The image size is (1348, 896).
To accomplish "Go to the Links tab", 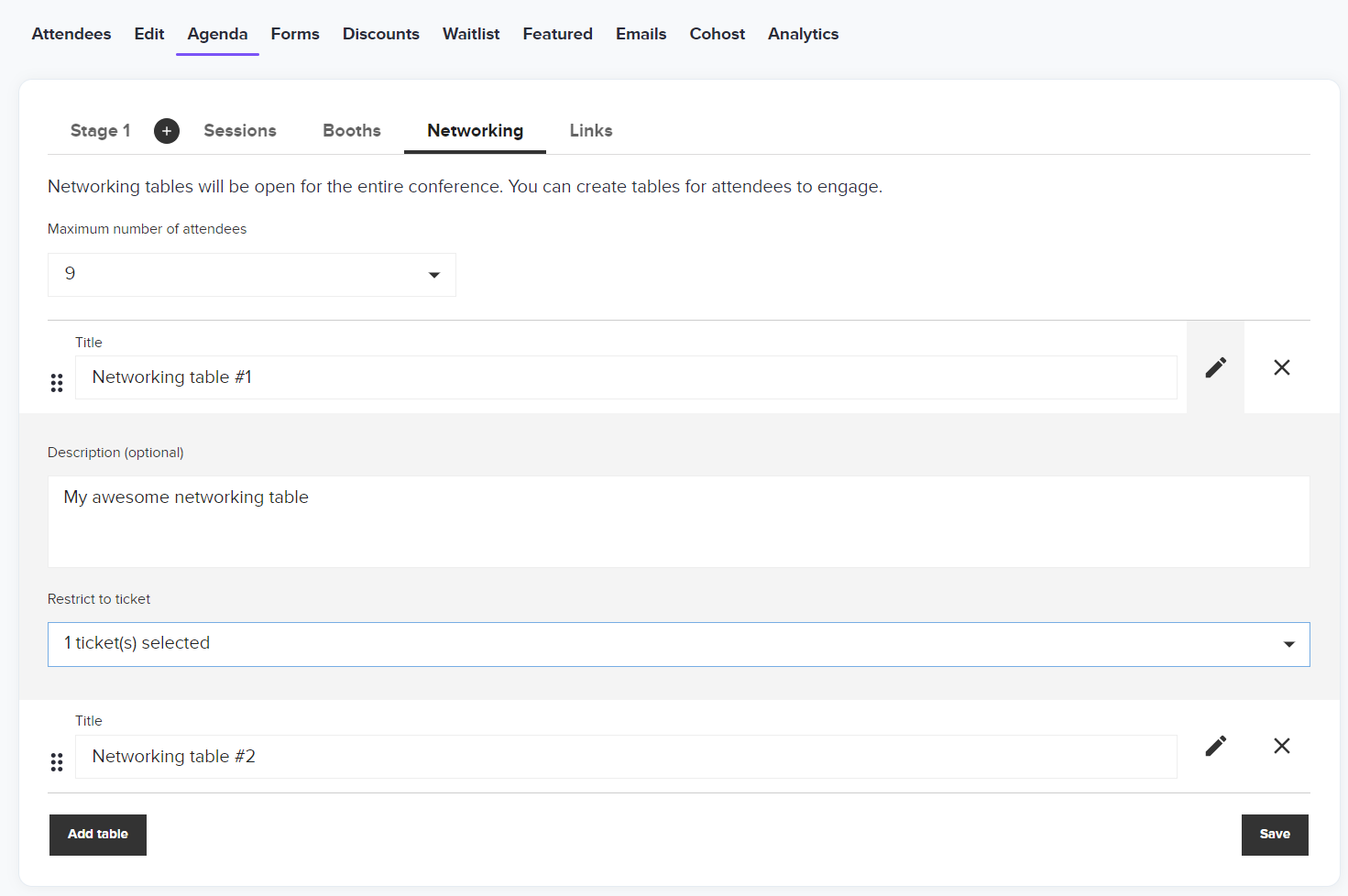I will (590, 131).
